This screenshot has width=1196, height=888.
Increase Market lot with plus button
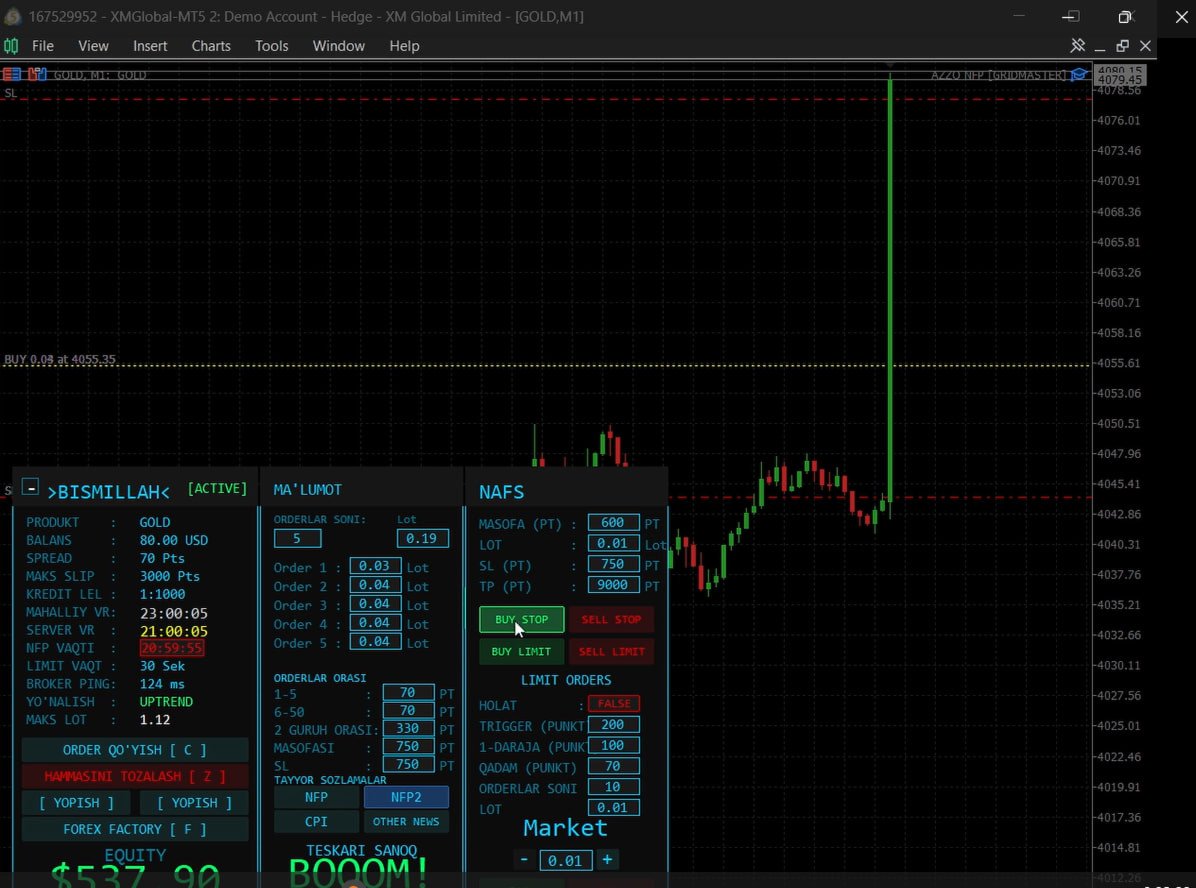pyautogui.click(x=607, y=860)
